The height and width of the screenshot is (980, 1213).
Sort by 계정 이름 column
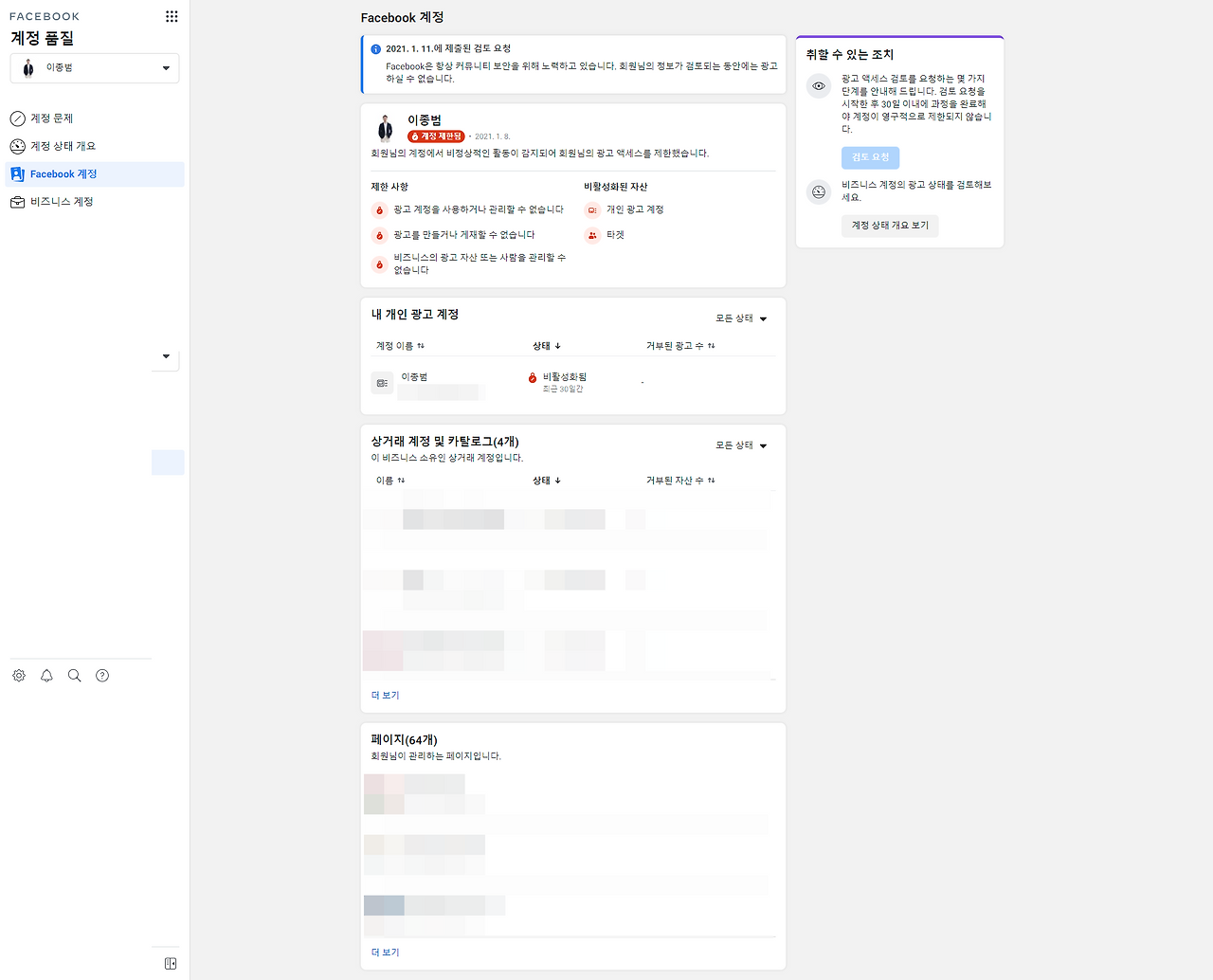tap(400, 346)
